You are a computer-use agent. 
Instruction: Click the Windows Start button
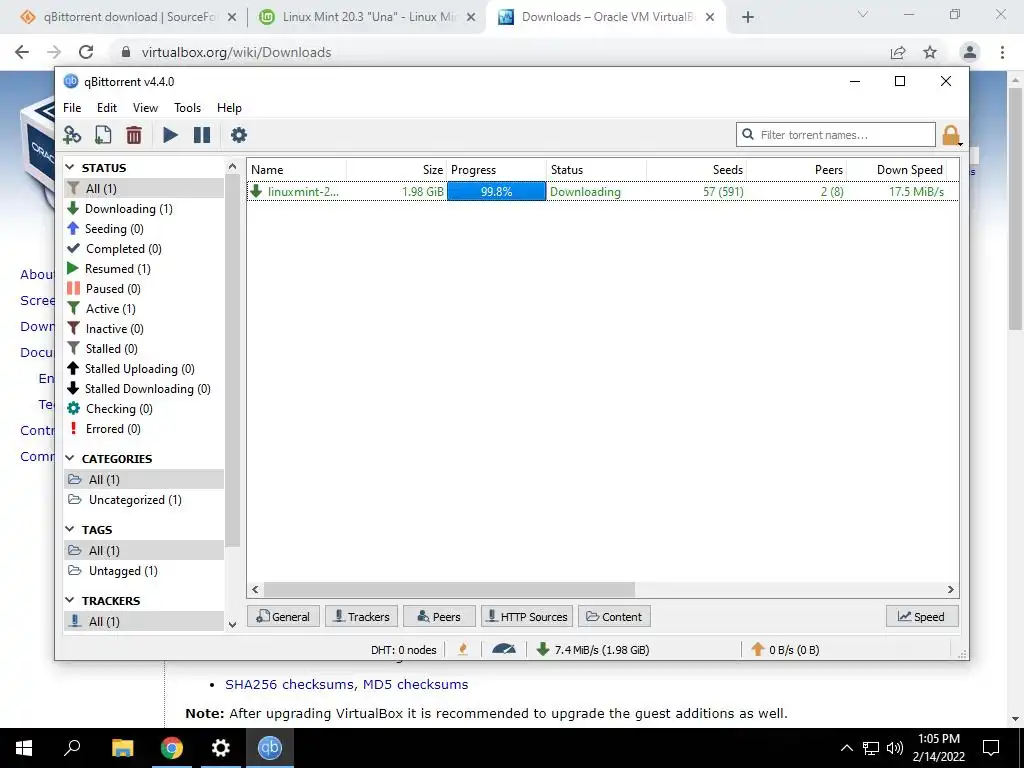24,748
